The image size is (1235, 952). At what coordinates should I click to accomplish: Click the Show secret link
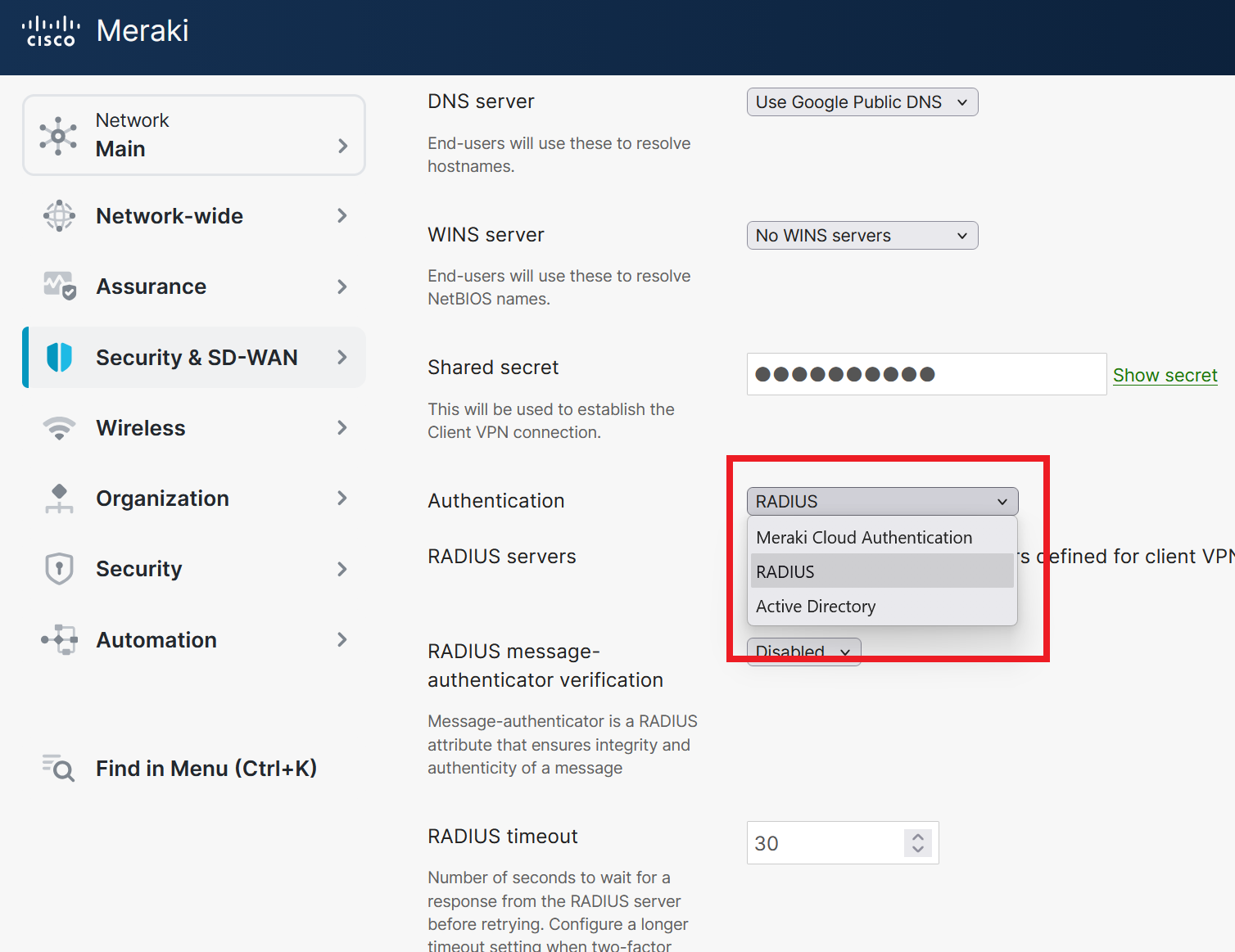(x=1165, y=375)
